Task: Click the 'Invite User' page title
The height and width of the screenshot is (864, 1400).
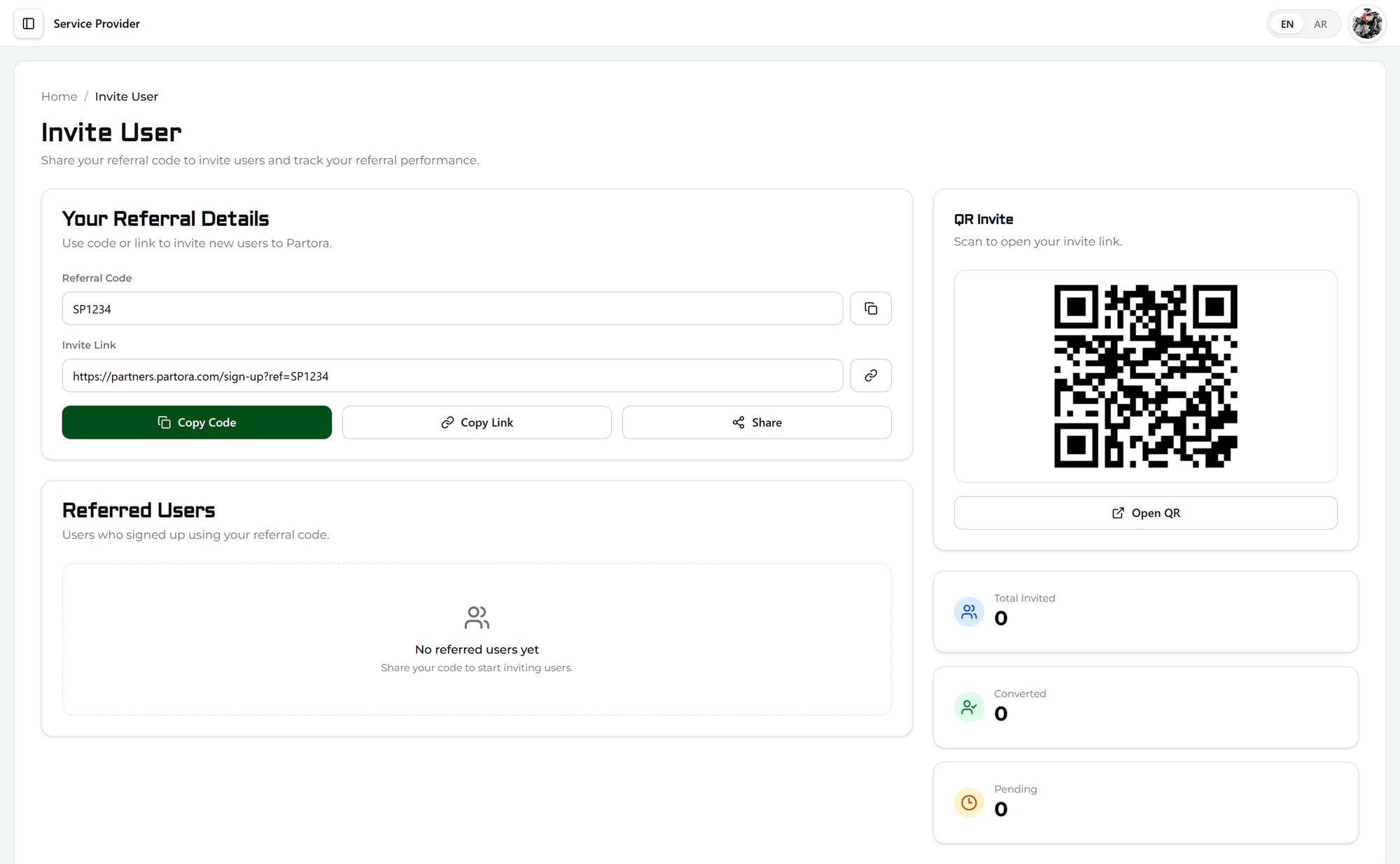Action: click(111, 132)
